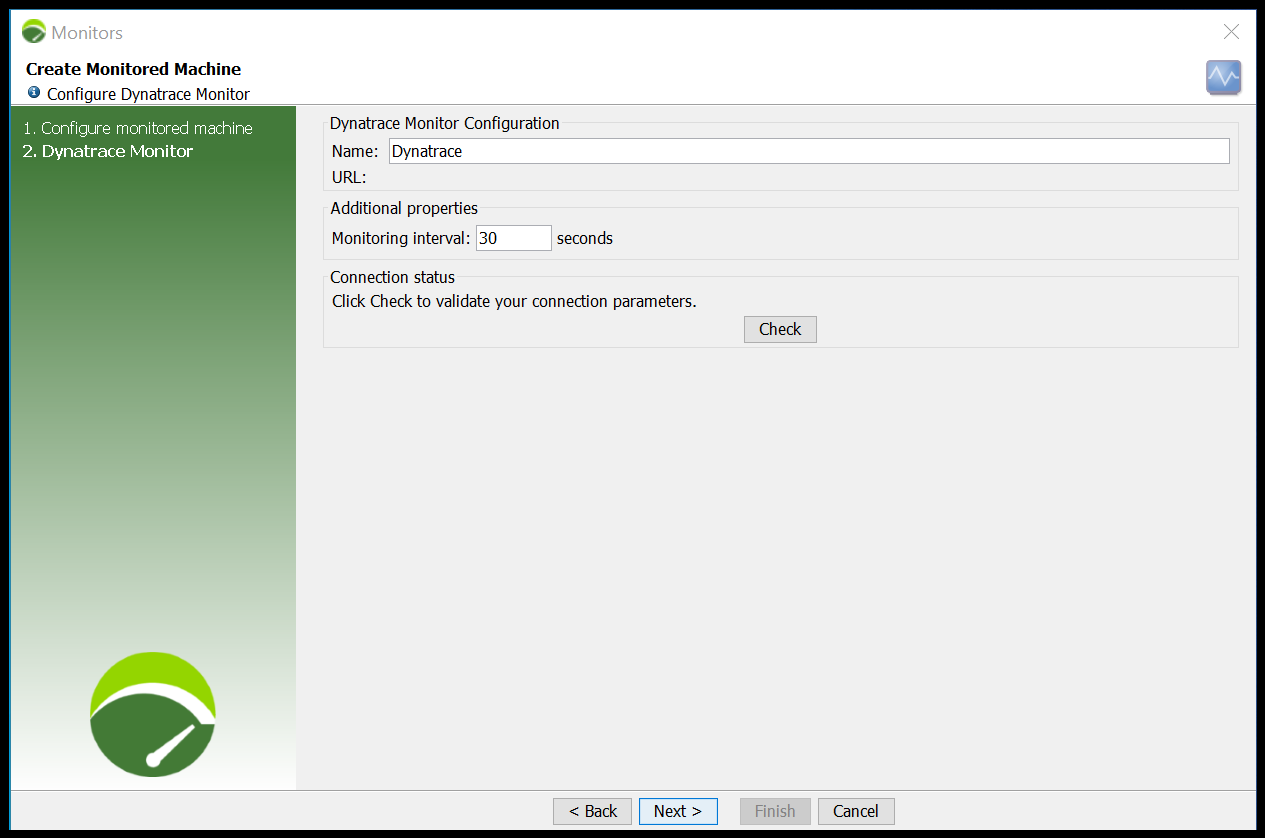
Task: Click the 'Monitors' window title text
Action: [x=87, y=32]
